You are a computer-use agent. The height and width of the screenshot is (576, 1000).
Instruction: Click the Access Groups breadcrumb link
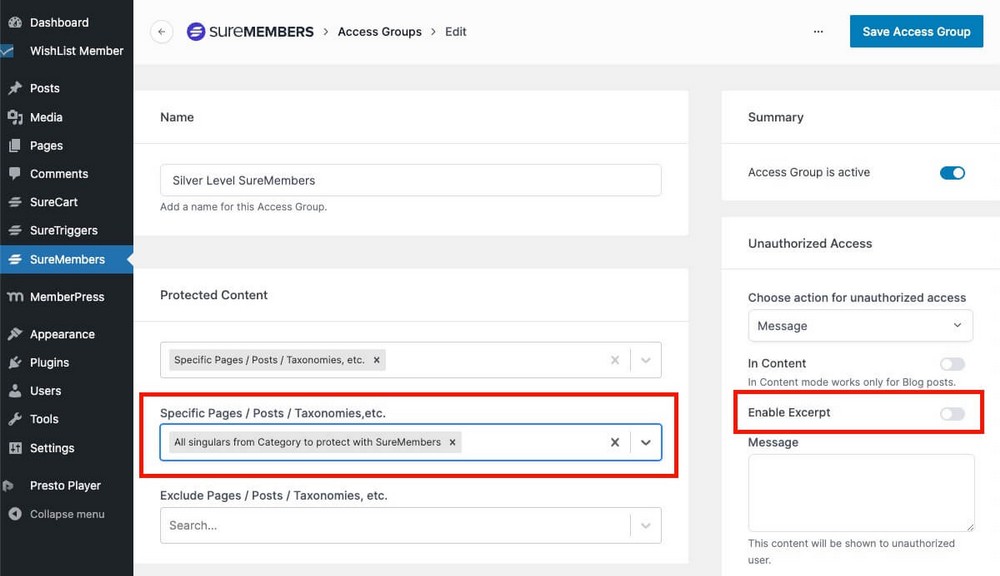(379, 32)
